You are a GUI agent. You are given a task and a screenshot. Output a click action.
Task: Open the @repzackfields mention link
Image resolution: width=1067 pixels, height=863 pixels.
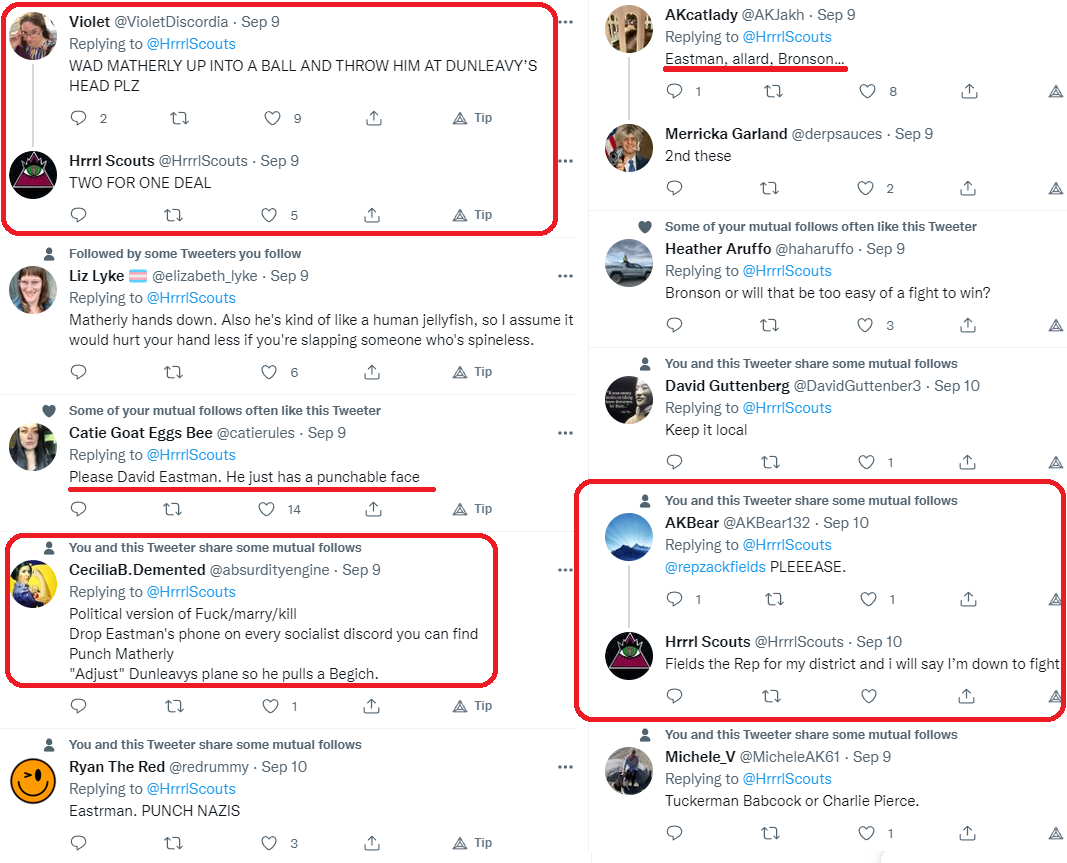pos(715,567)
